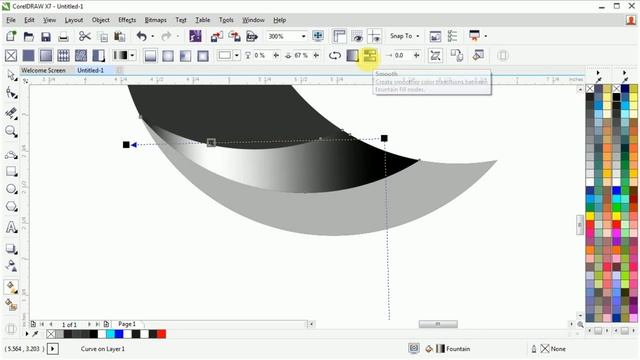Choose Rectangular fountain fill type
Viewport: 640px width, 360px height.
point(203,55)
